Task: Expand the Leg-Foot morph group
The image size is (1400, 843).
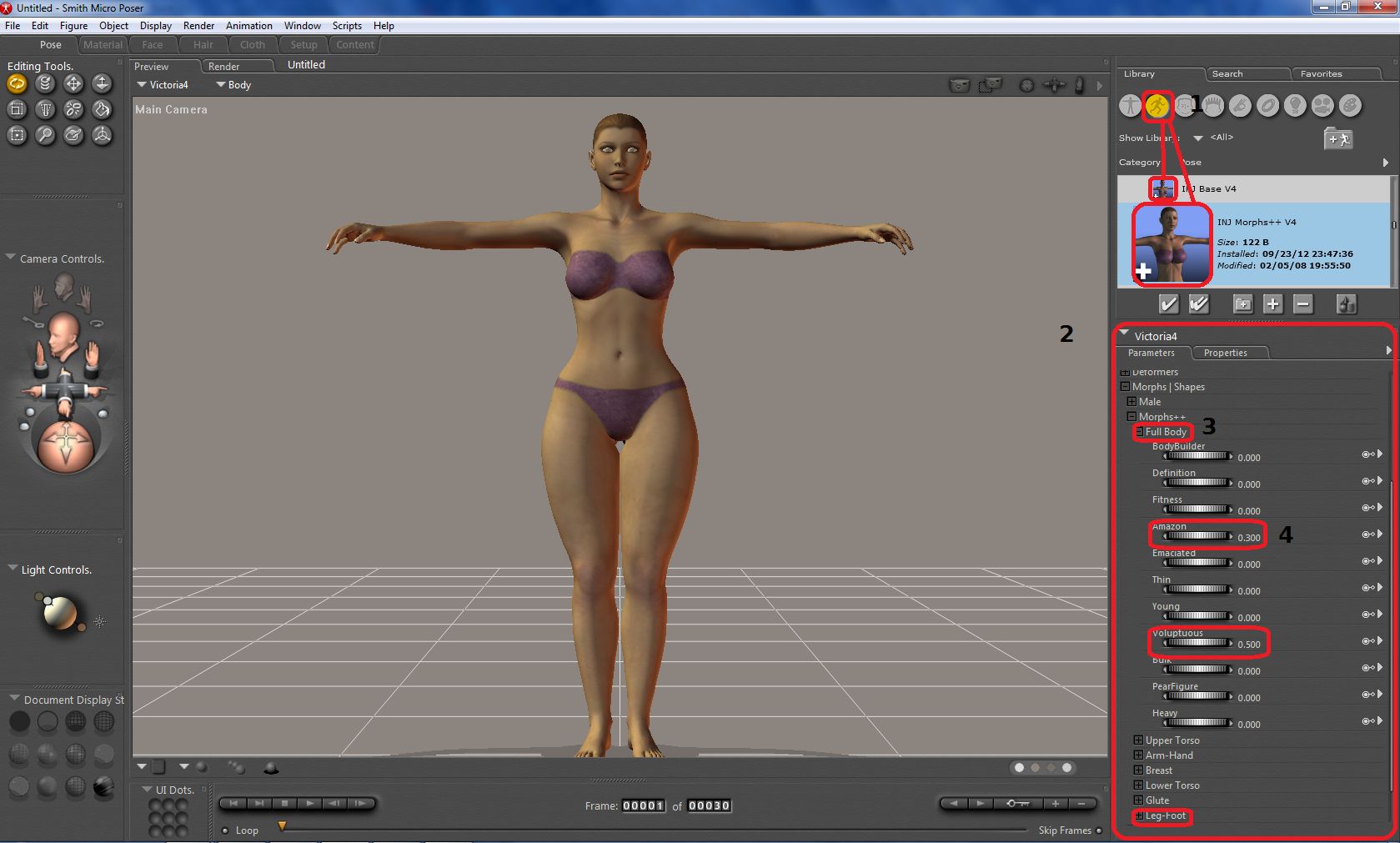Action: click(1139, 815)
